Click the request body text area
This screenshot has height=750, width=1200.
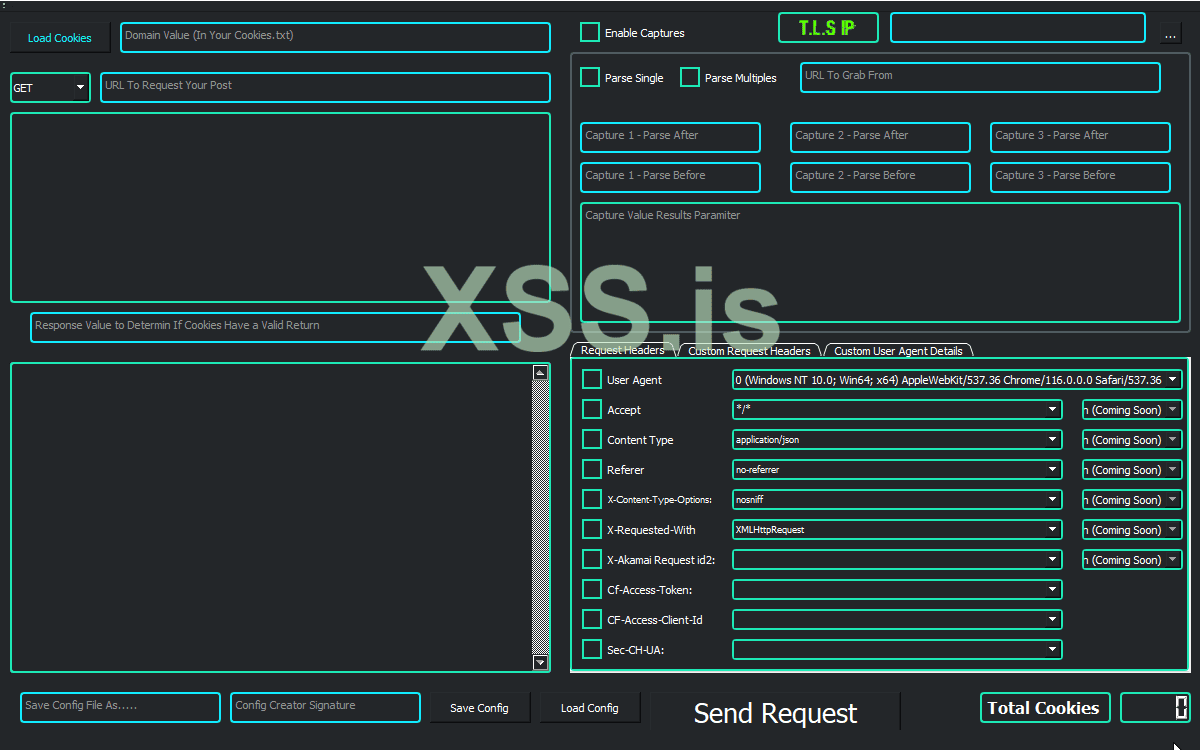[x=280, y=207]
